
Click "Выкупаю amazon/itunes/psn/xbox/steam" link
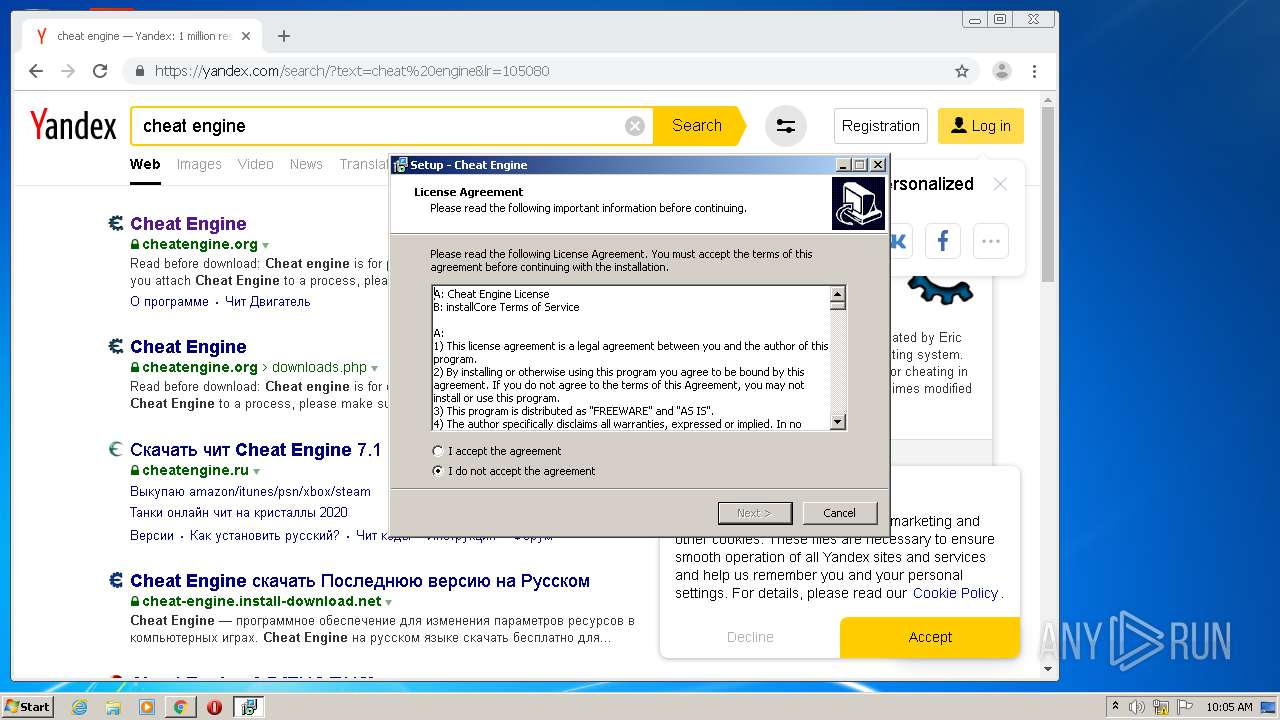tap(250, 491)
